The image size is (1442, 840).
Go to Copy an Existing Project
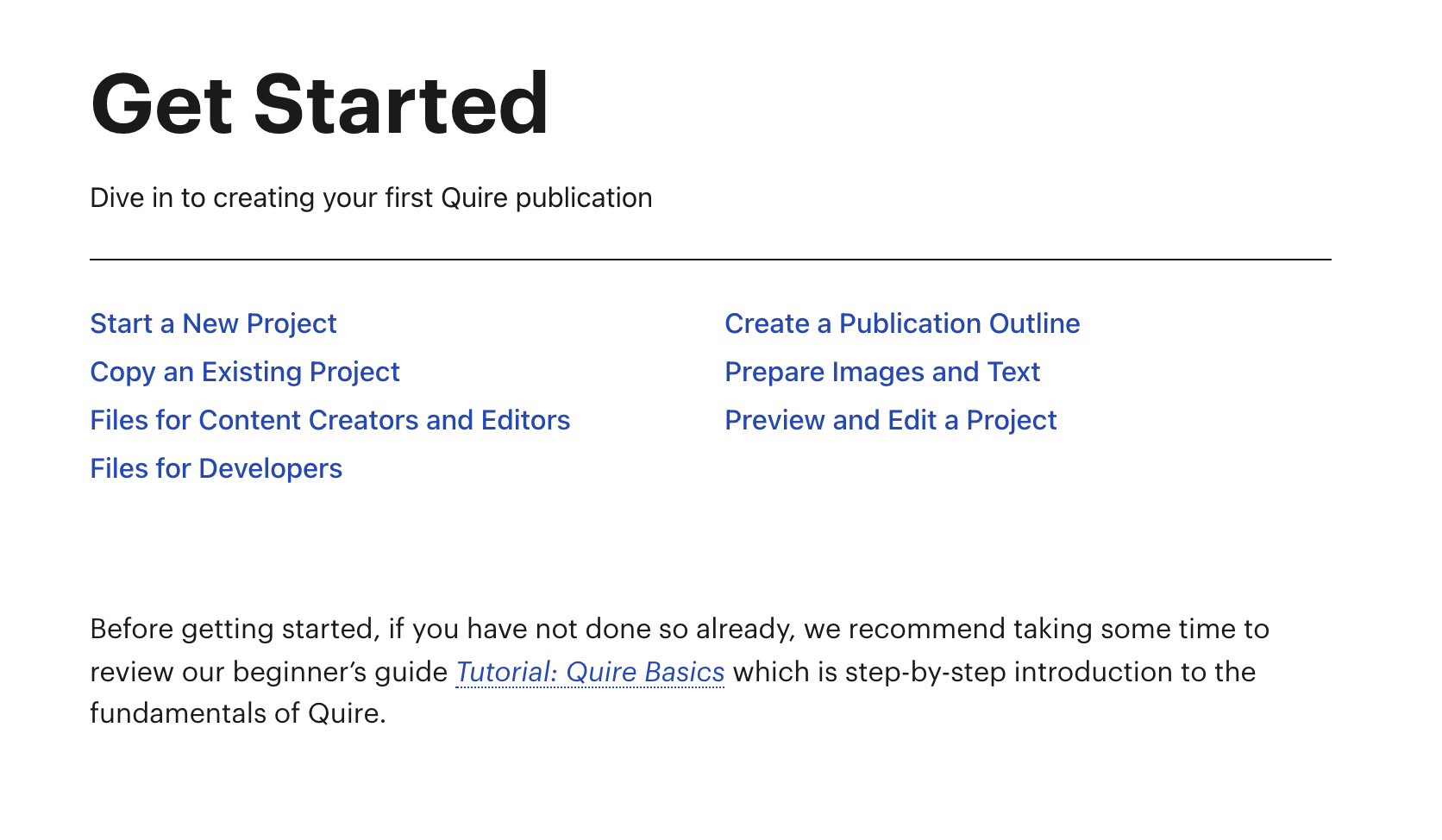(245, 372)
